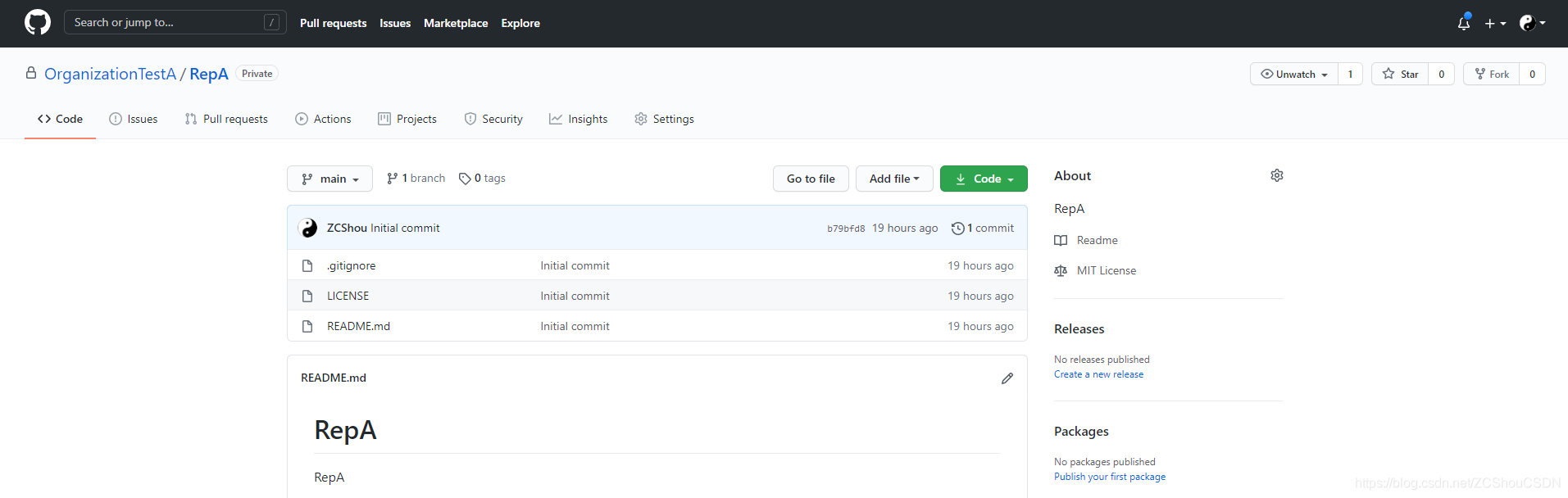Open Initial commit link in .gitignore row
This screenshot has width=1568, height=498.
[575, 265]
